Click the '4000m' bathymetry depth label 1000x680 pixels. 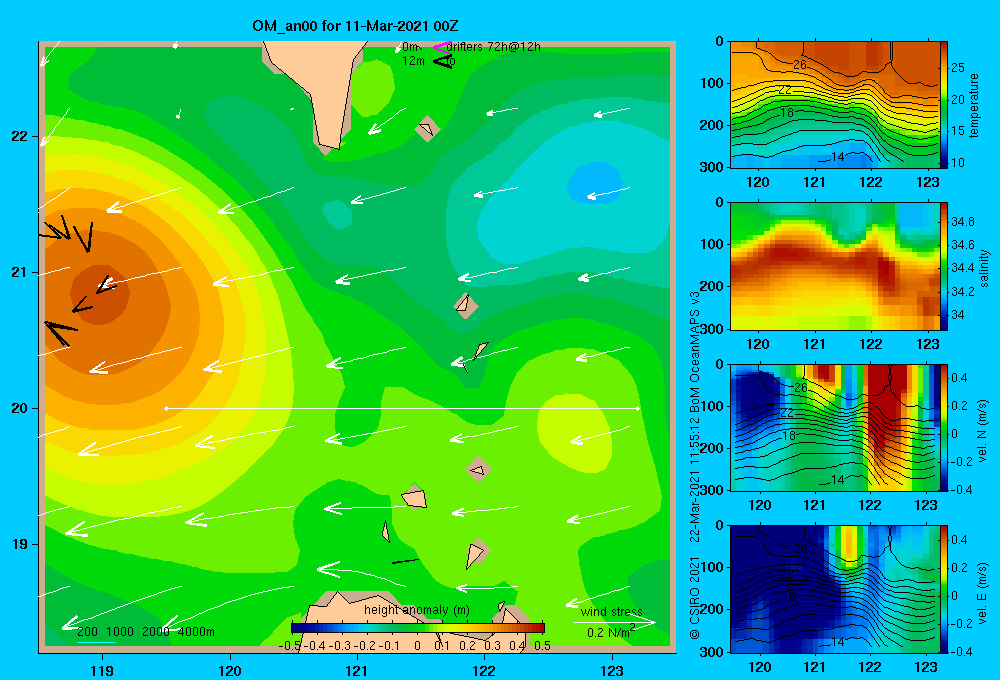coord(196,632)
